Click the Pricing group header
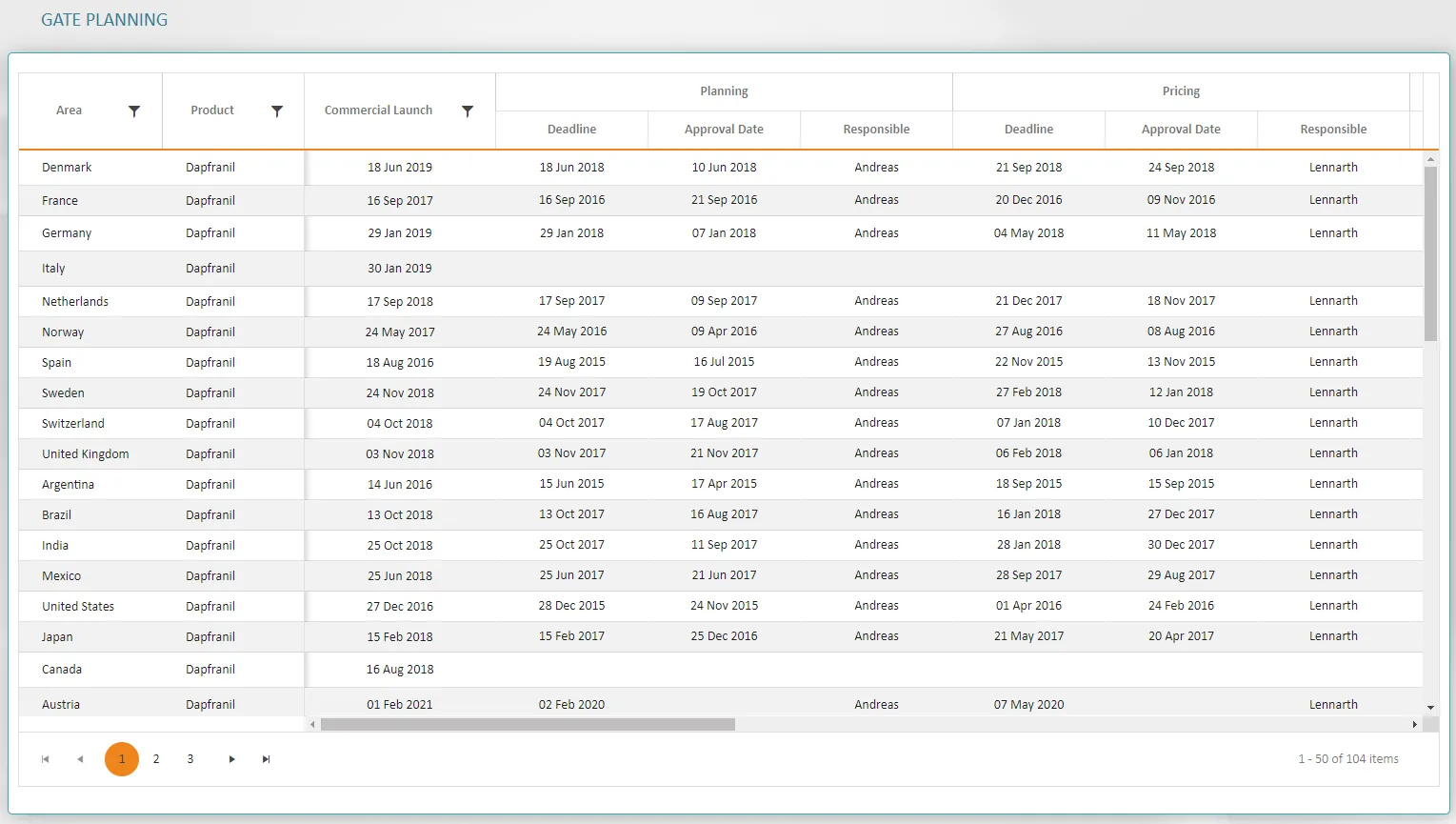Image resolution: width=1456 pixels, height=824 pixels. pos(1181,91)
